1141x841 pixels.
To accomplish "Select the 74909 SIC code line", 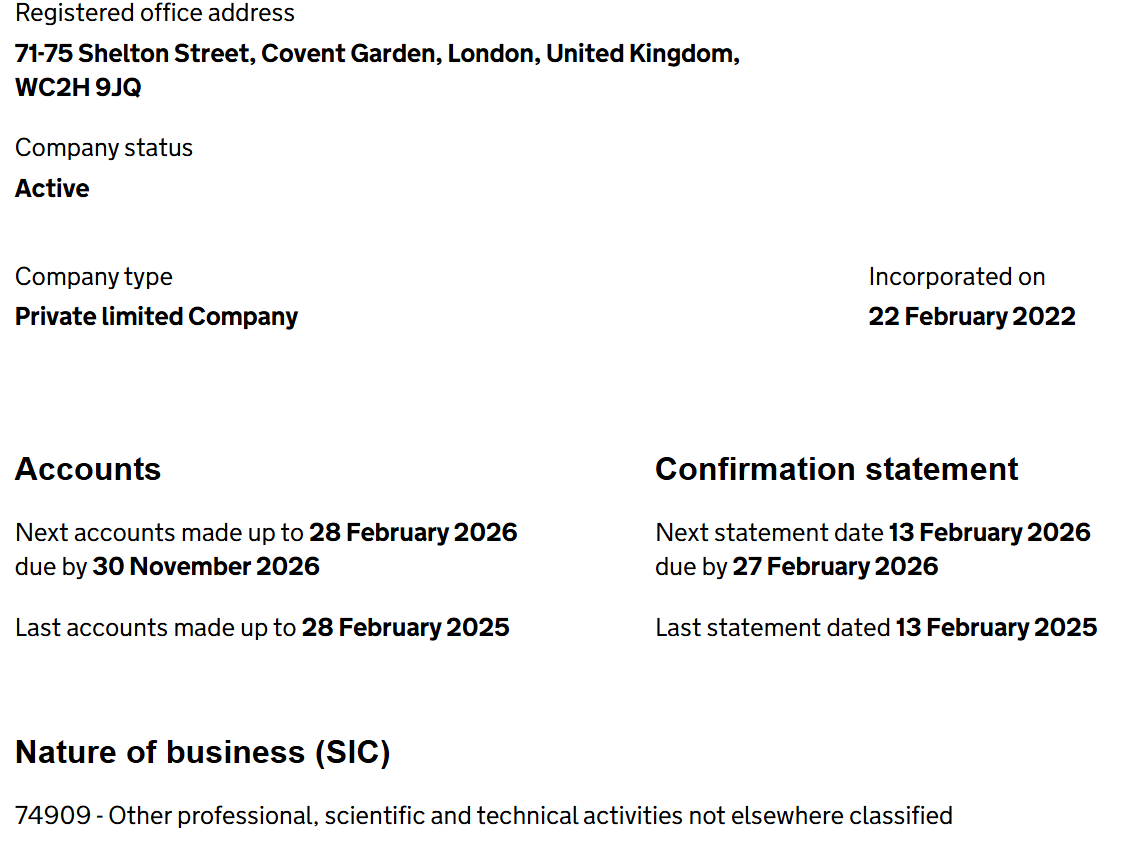I will click(x=483, y=816).
